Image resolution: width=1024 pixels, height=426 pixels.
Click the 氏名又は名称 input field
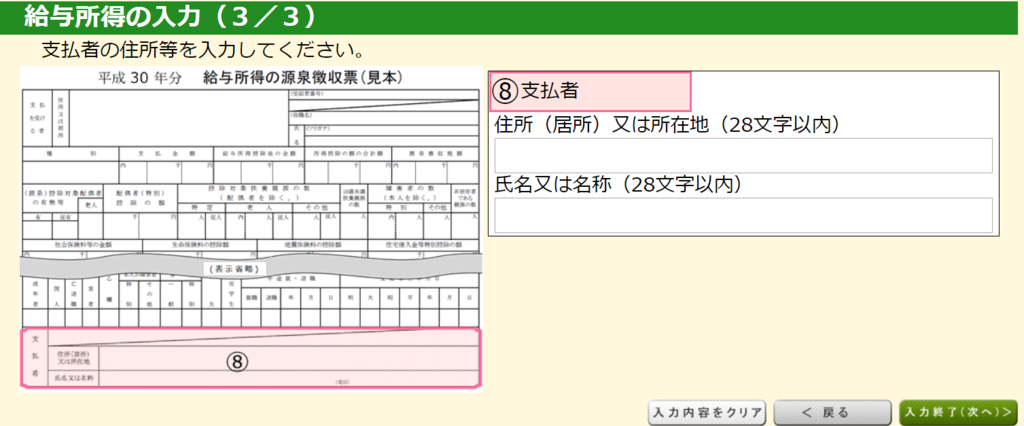pyautogui.click(x=743, y=215)
